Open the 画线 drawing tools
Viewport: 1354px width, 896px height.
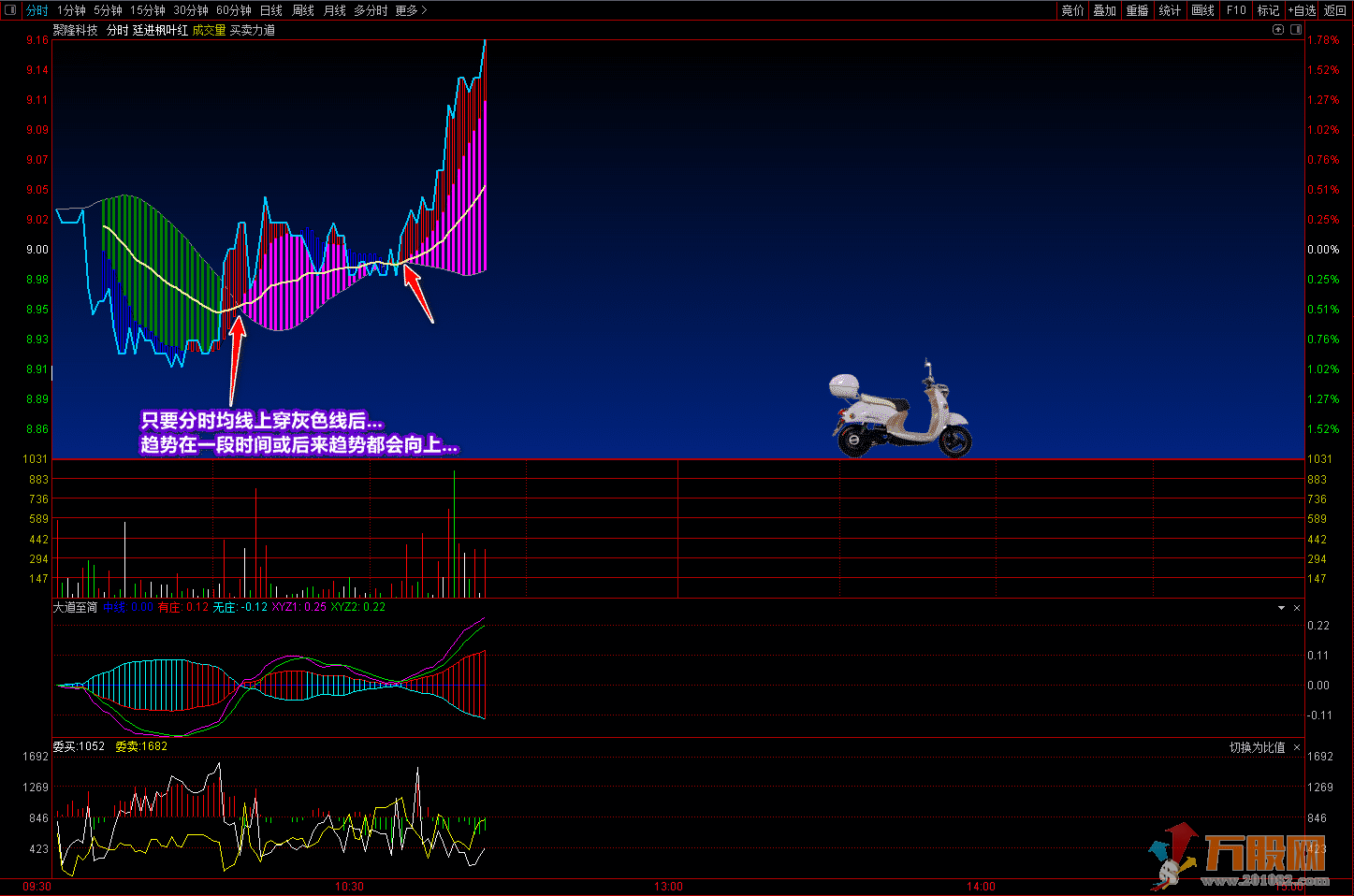pos(1203,10)
